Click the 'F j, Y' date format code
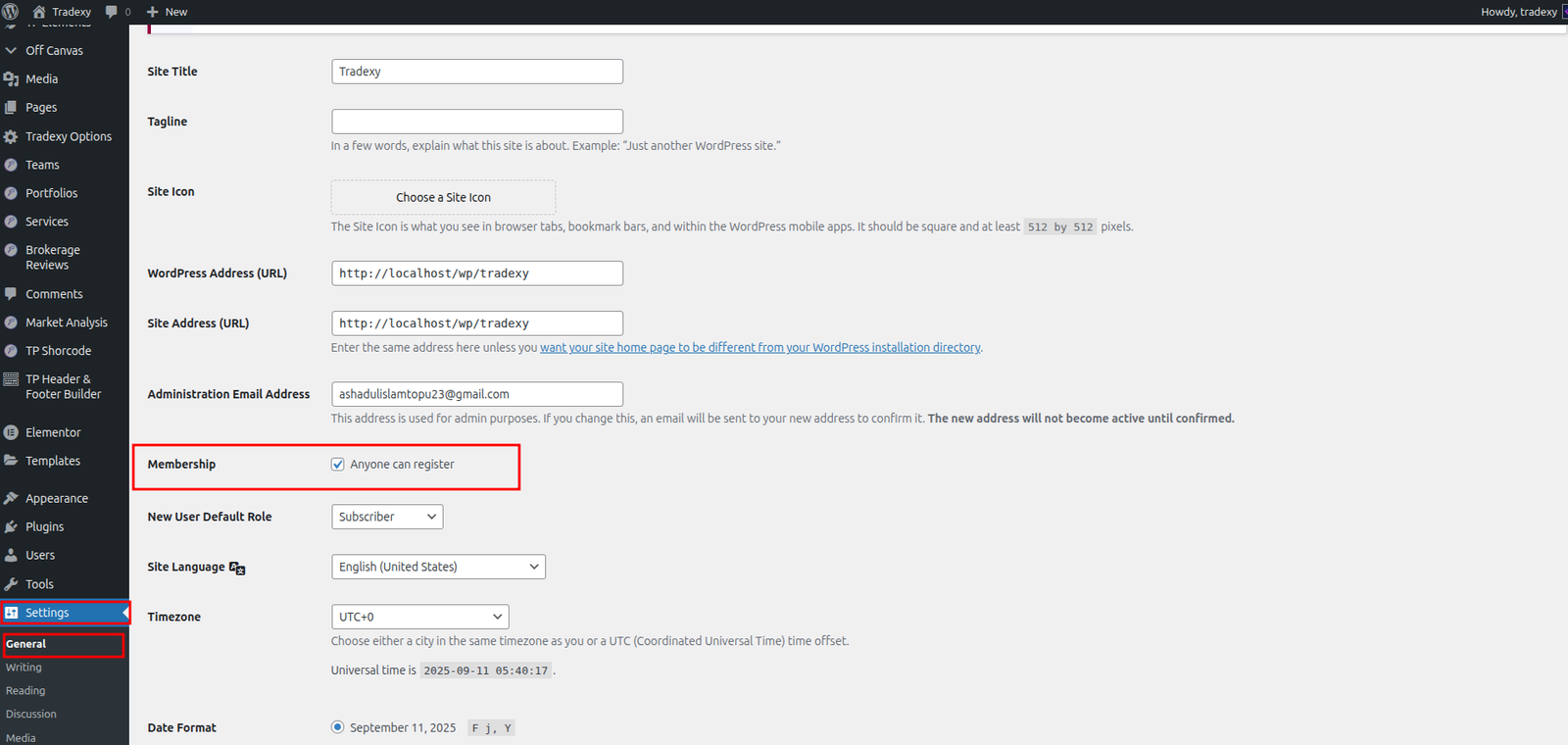The image size is (1568, 745). (x=492, y=728)
